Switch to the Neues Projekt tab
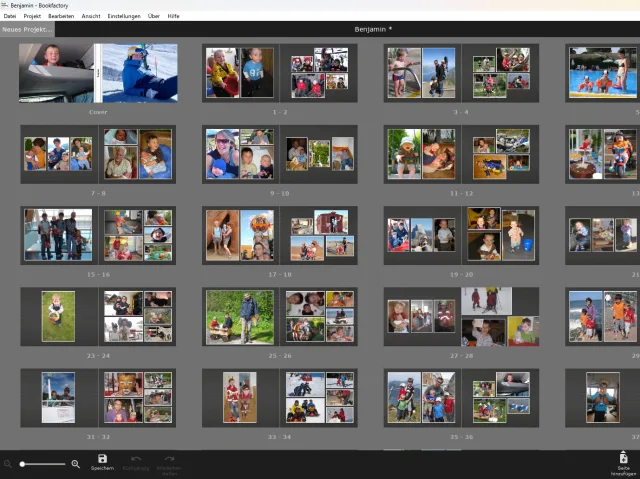This screenshot has height=479, width=640. click(x=27, y=29)
